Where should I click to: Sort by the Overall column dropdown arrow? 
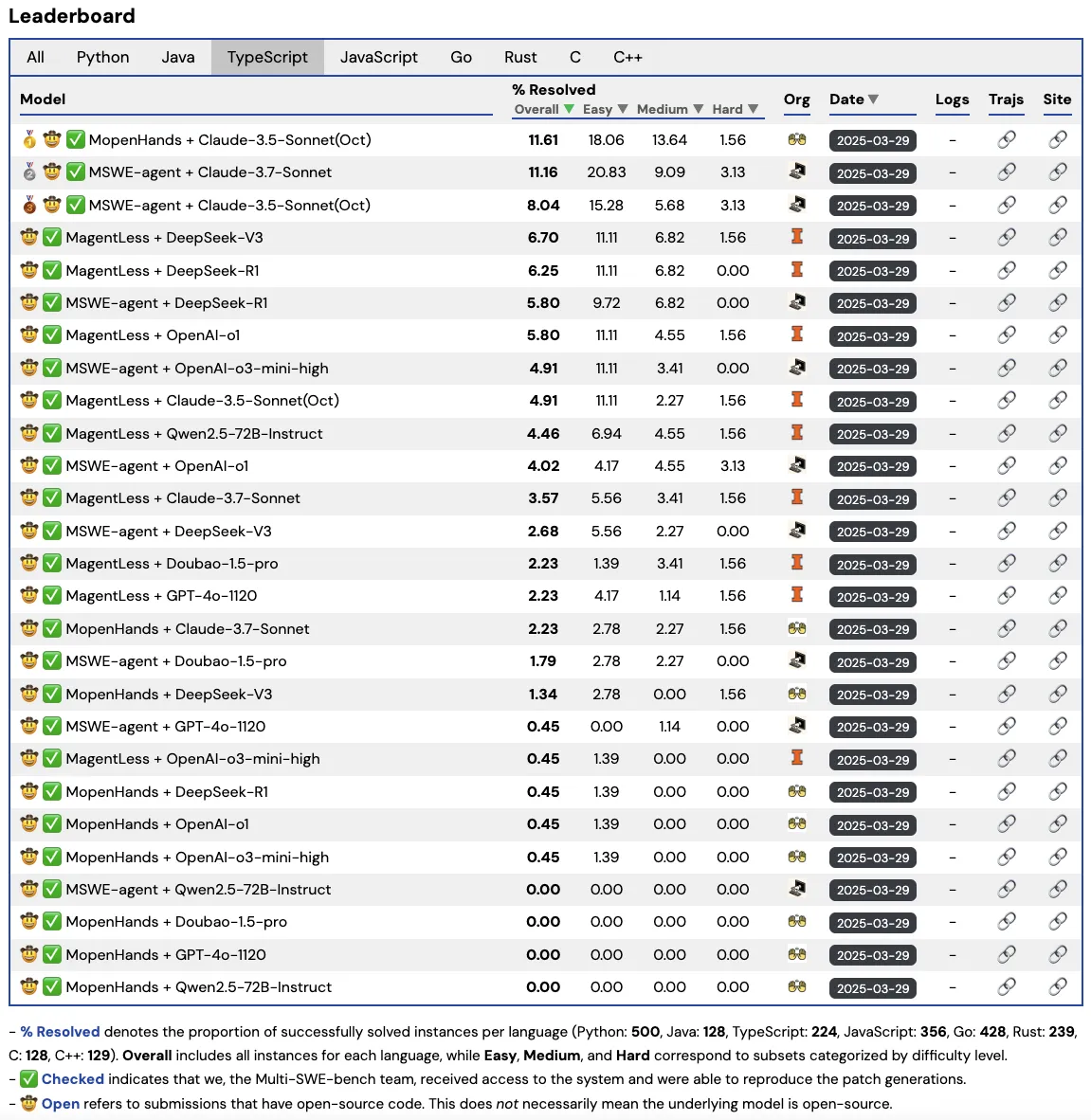pyautogui.click(x=569, y=109)
